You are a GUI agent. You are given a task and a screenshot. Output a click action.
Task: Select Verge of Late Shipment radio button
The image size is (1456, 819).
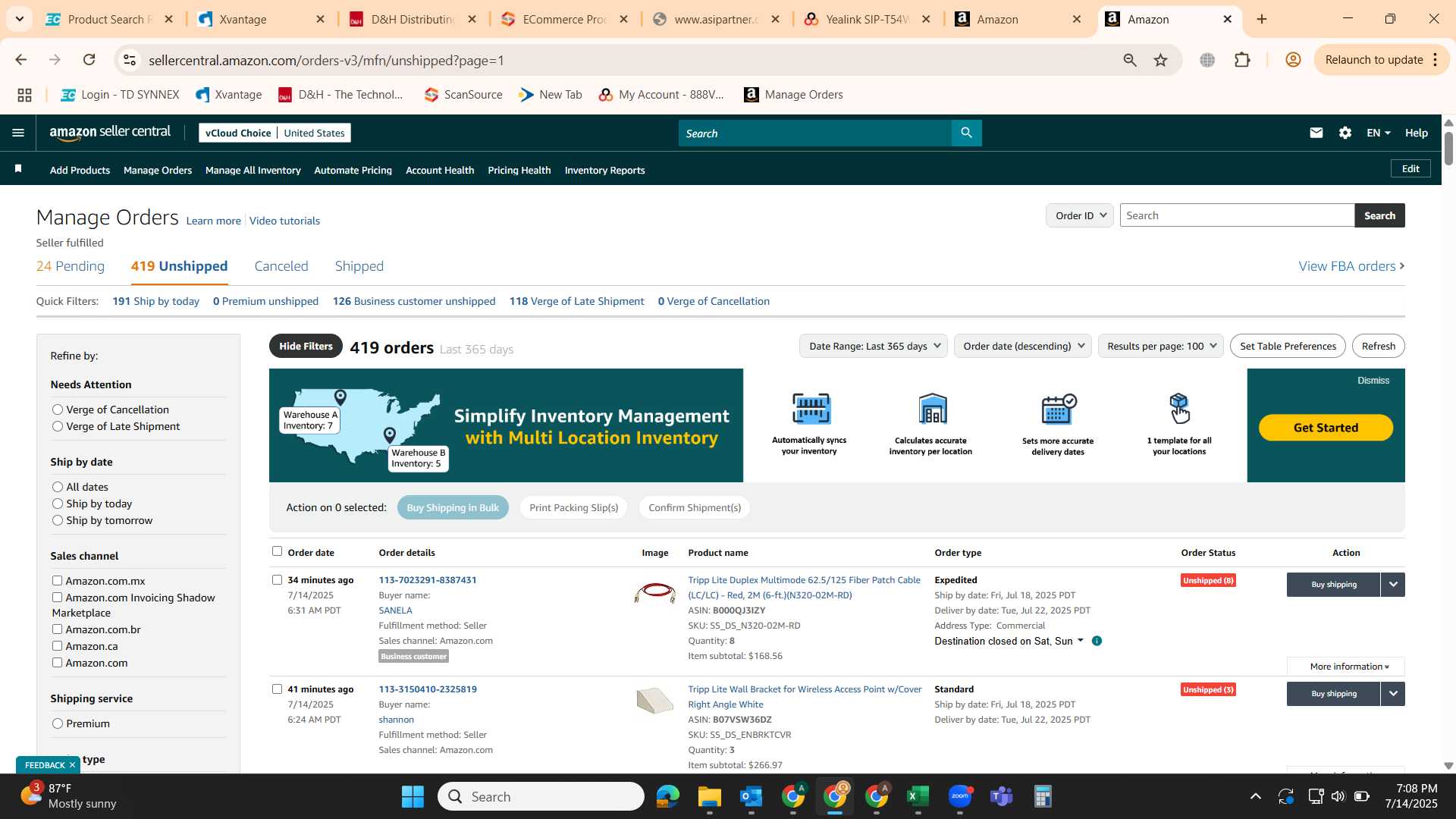pos(57,426)
